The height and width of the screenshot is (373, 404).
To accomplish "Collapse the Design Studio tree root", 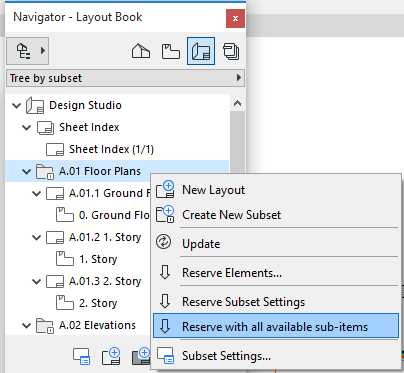I will pyautogui.click(x=16, y=106).
